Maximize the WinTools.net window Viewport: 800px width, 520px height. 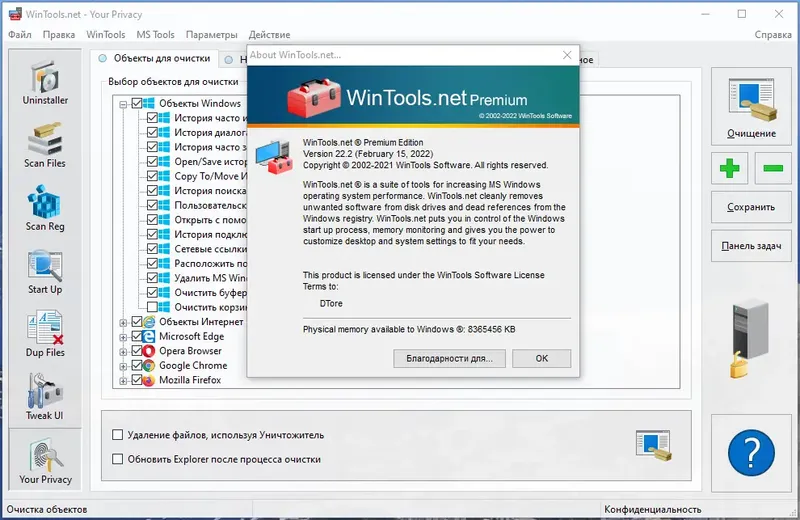(742, 14)
